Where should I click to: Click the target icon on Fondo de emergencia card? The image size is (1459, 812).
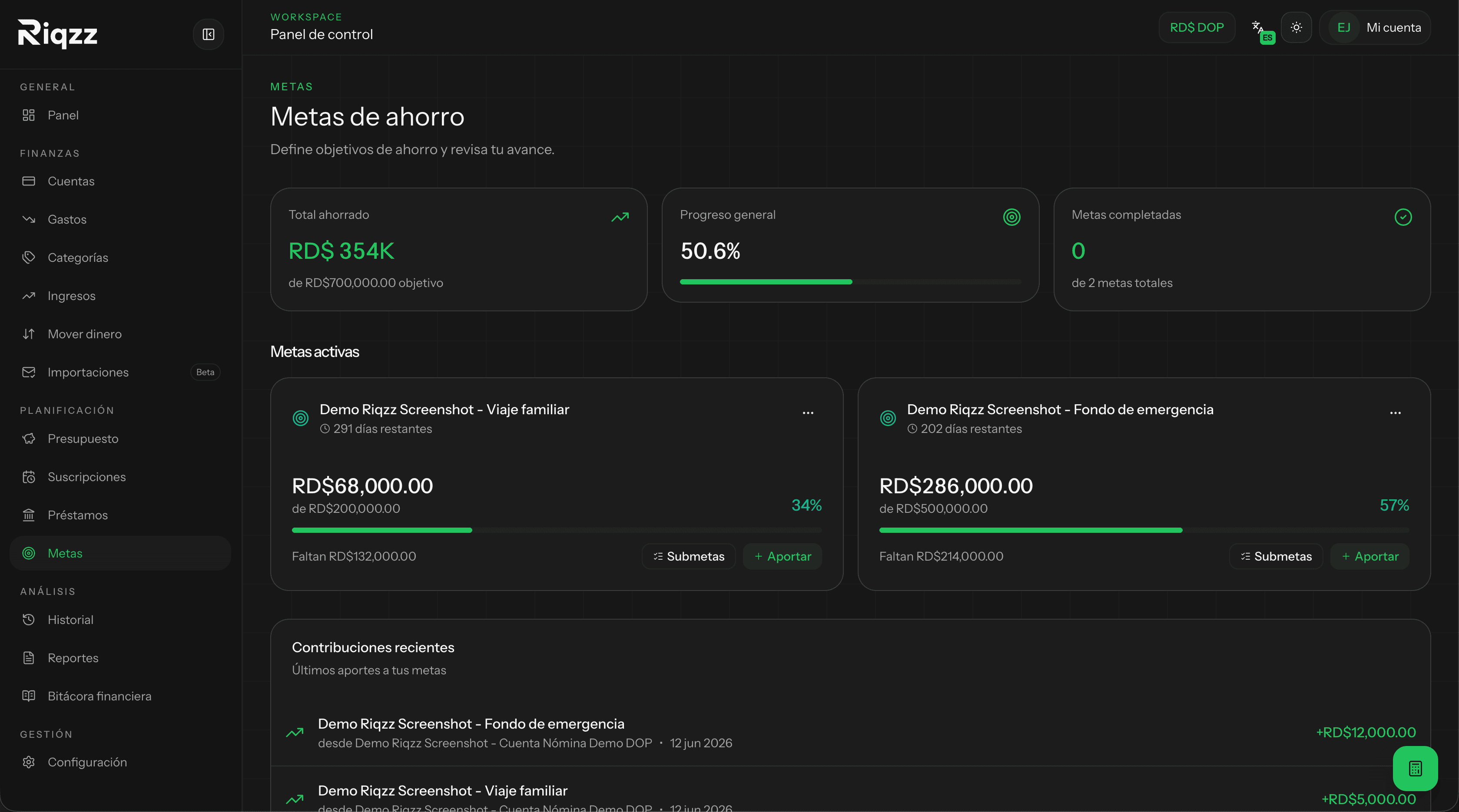[x=888, y=418]
